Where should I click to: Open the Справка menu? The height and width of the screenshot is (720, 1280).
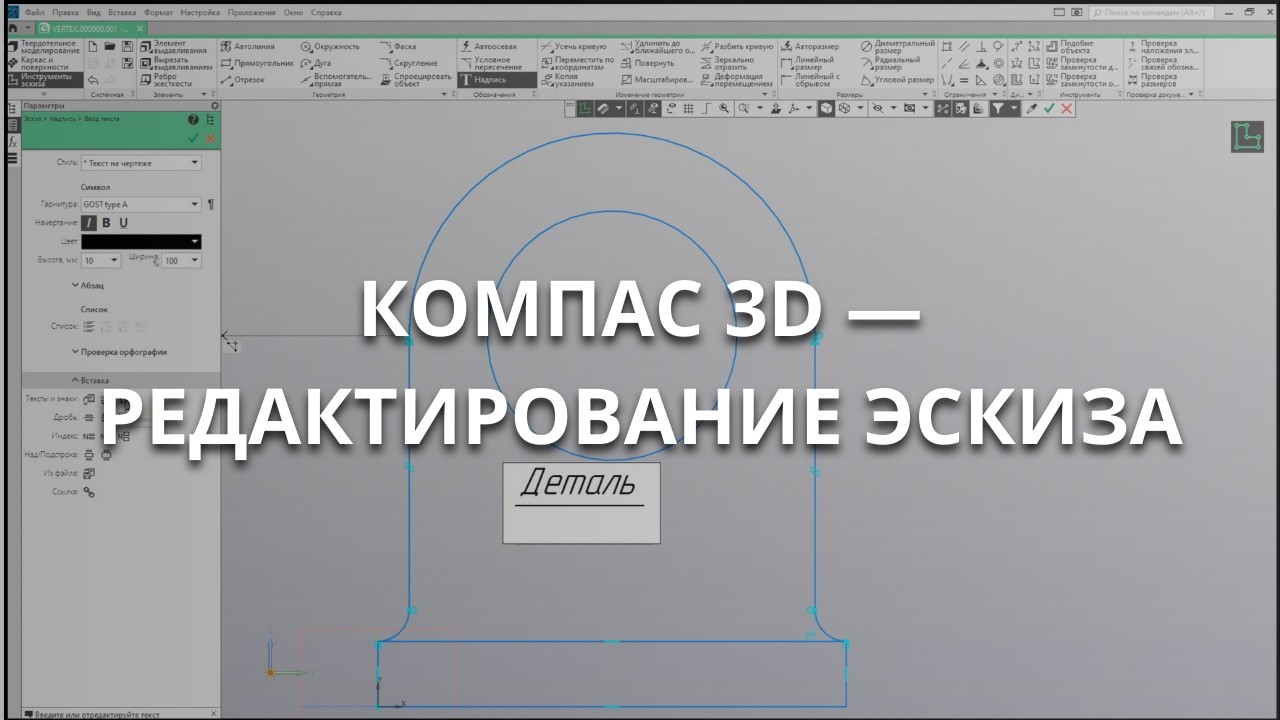click(326, 12)
